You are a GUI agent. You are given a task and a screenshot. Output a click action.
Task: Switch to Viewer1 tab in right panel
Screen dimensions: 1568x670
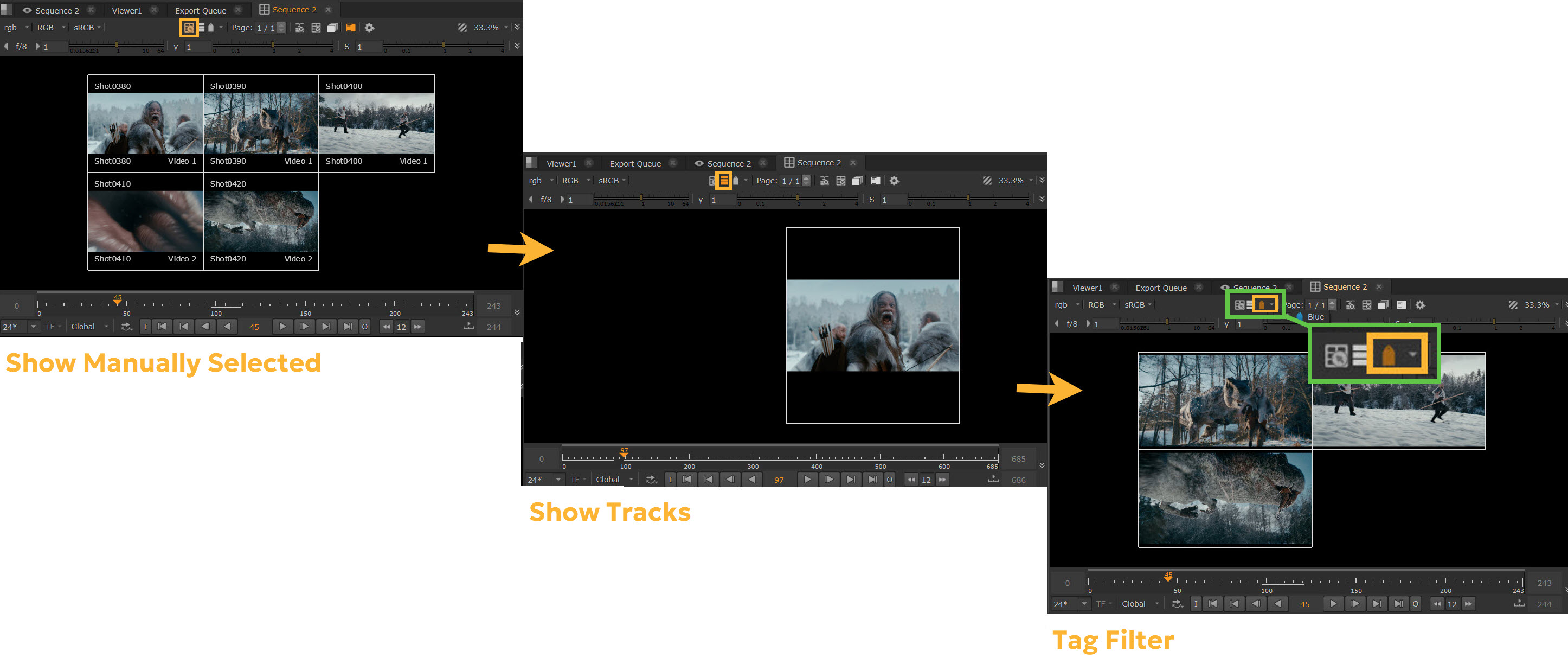(1087, 288)
